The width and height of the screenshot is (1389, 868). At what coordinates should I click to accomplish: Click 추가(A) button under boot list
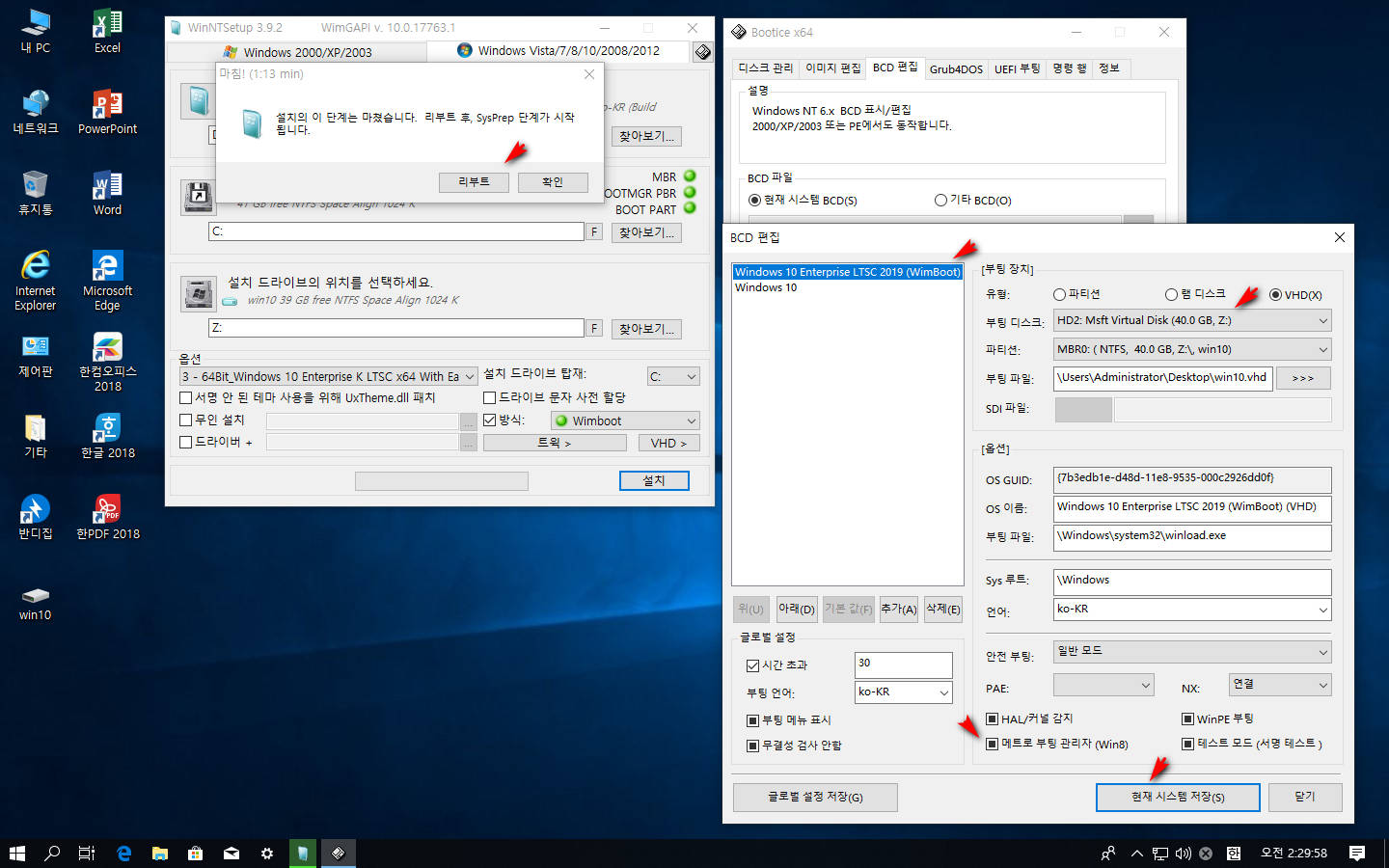[899, 610]
